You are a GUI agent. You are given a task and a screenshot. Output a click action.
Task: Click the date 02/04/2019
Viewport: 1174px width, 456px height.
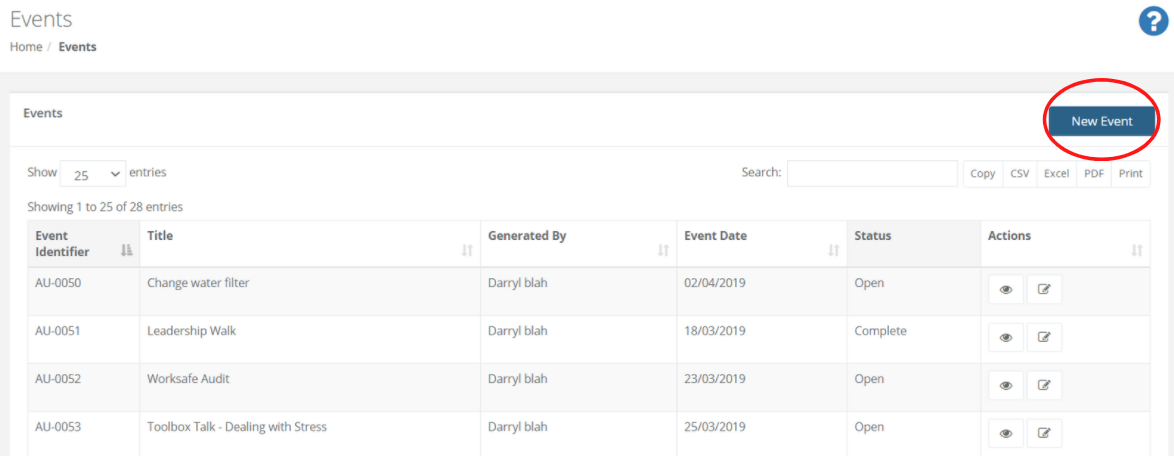click(x=715, y=283)
